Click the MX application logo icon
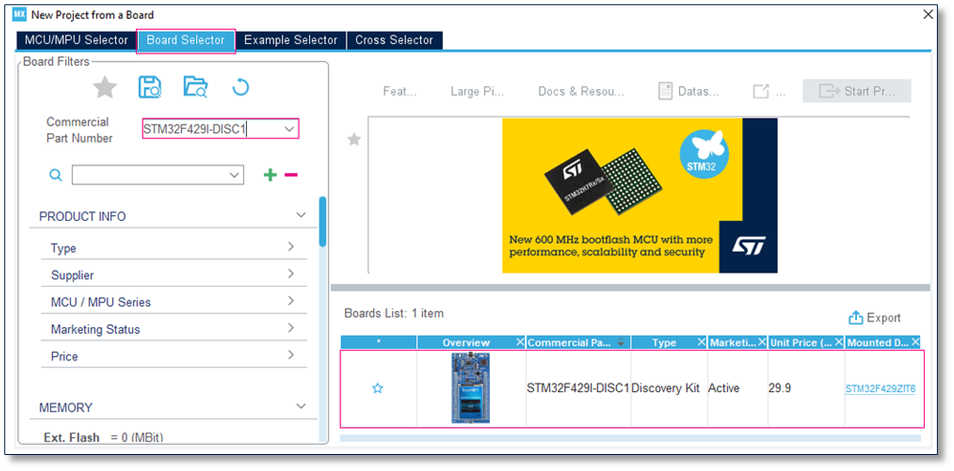Image resolution: width=954 pixels, height=471 pixels. pyautogui.click(x=19, y=14)
